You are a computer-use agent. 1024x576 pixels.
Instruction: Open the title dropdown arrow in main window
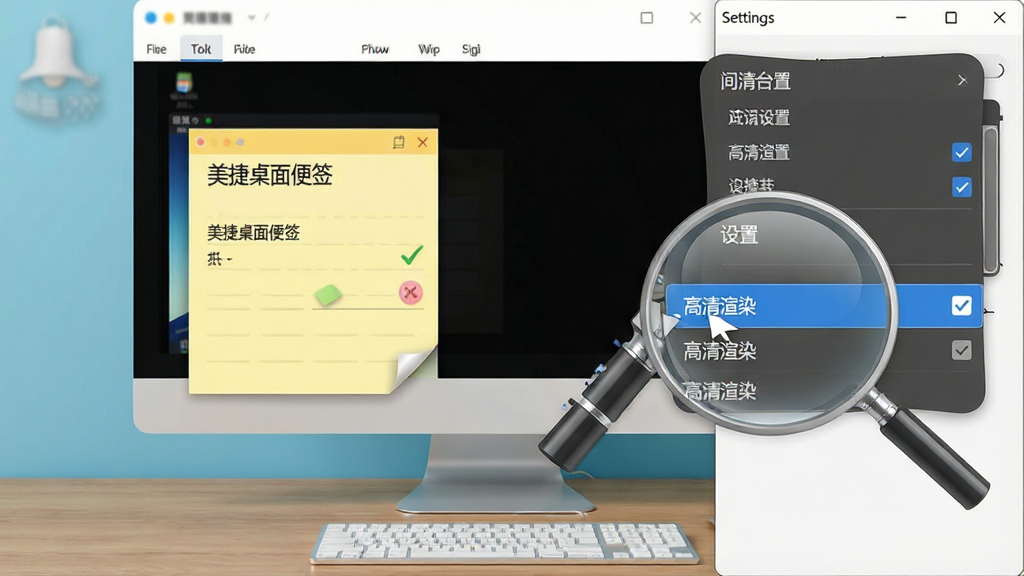pos(251,18)
